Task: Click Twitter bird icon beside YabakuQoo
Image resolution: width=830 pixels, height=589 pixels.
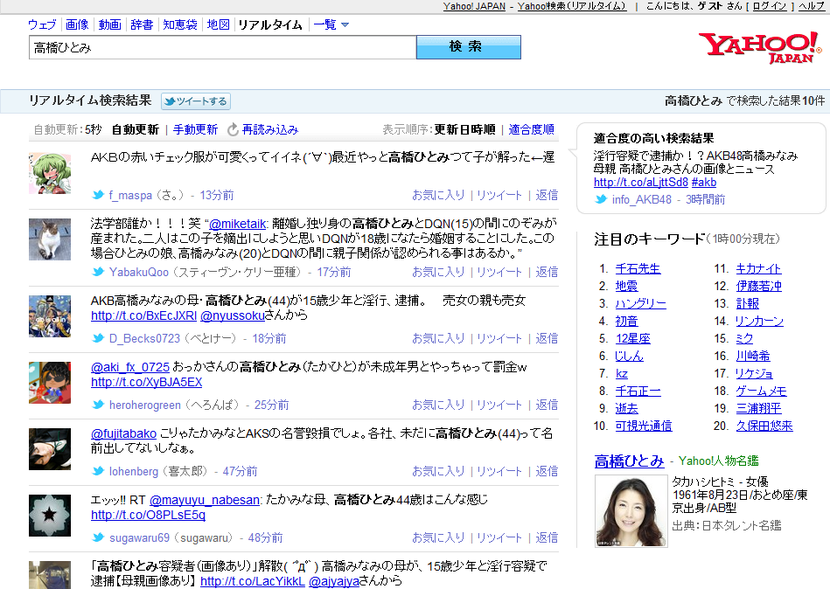Action: point(98,272)
